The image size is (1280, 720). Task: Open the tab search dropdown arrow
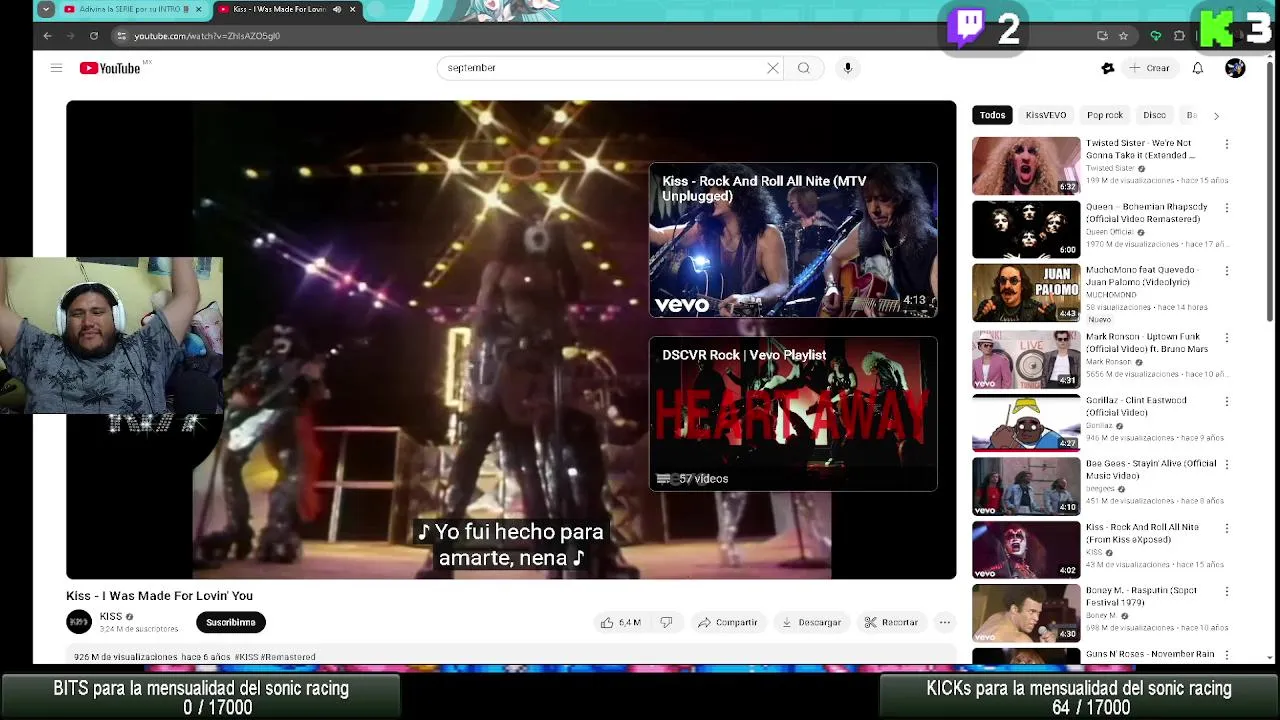click(x=46, y=9)
